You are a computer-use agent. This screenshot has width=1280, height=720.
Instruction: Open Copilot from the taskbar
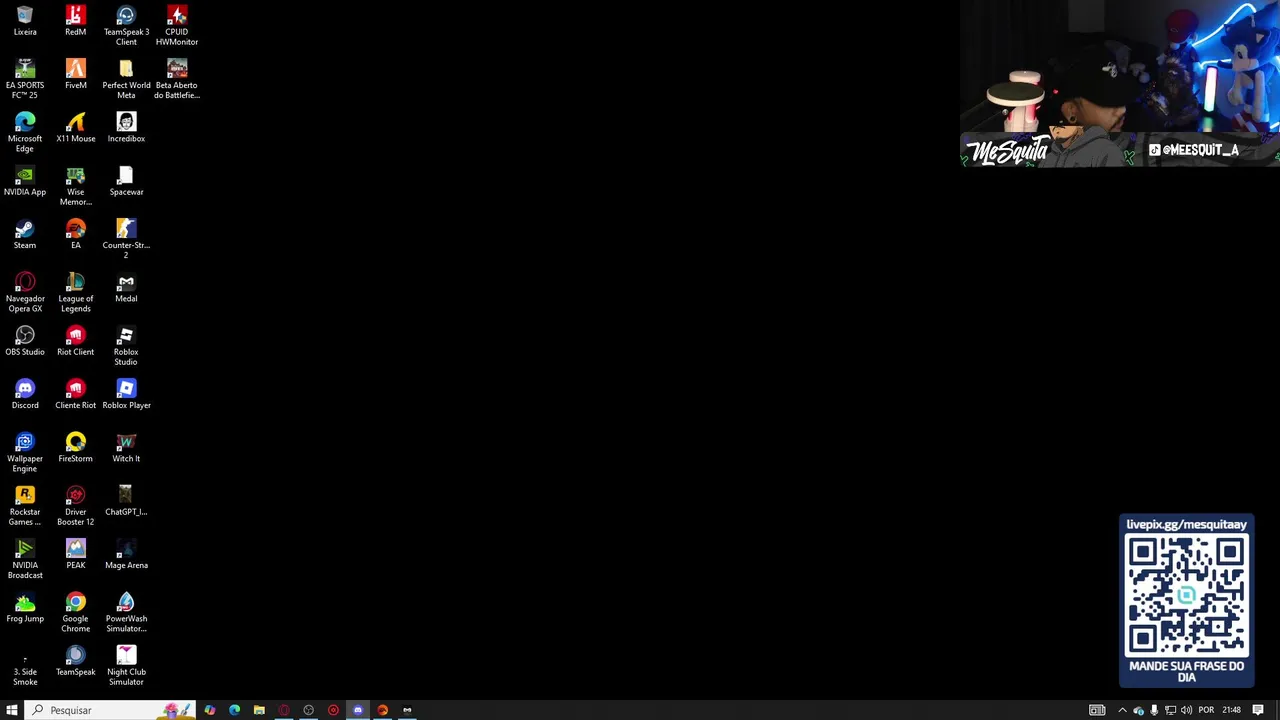[210, 710]
